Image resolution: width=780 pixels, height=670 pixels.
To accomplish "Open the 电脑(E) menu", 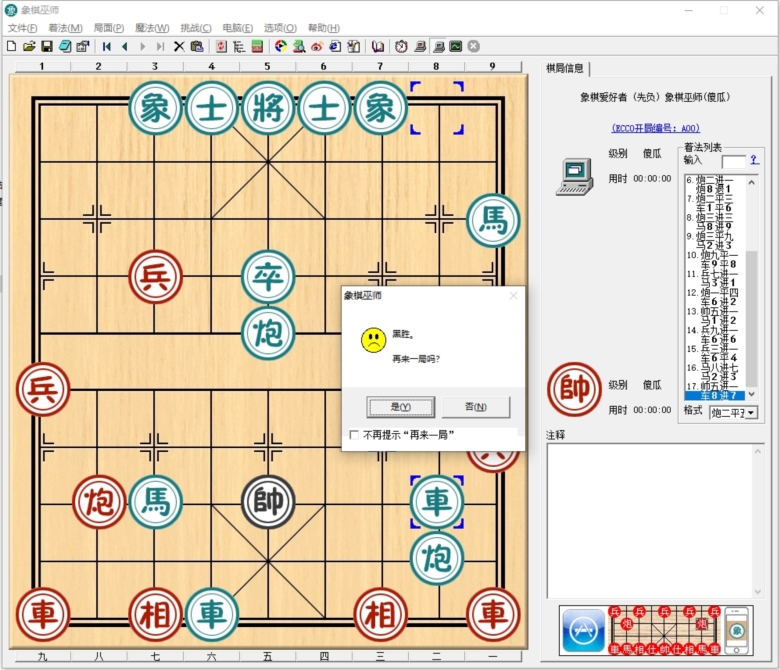I will (237, 28).
